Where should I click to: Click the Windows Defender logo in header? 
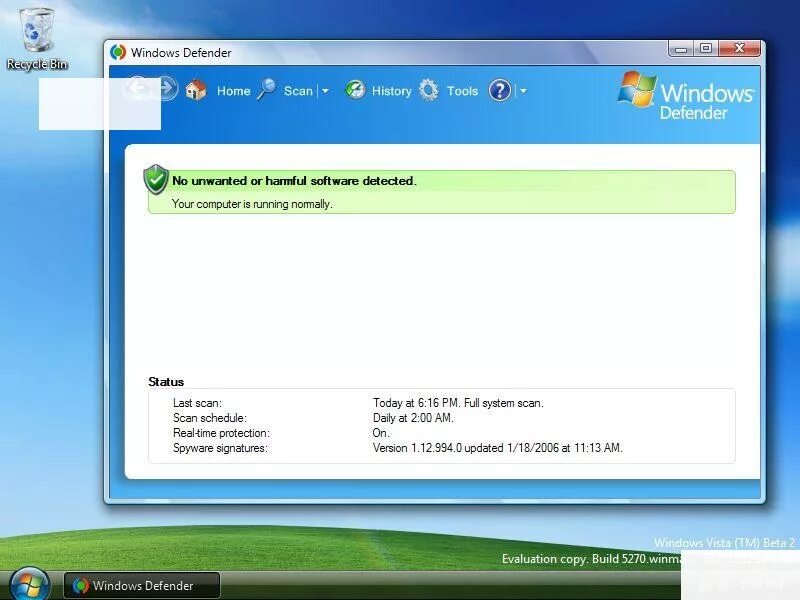click(x=685, y=96)
